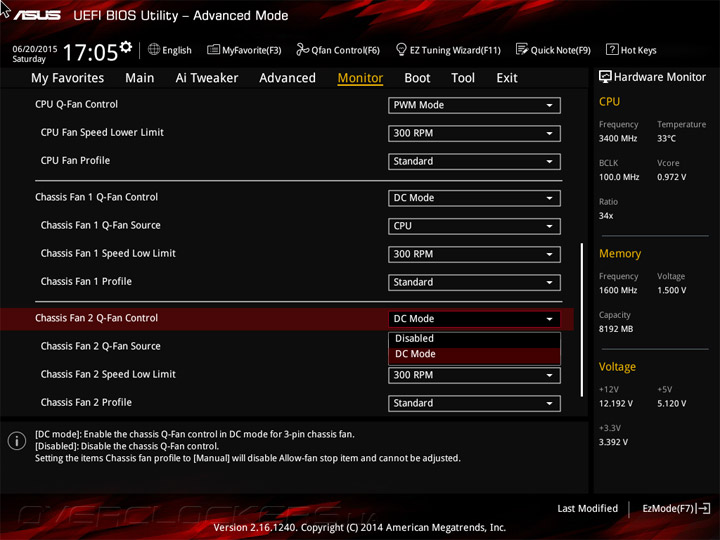This screenshot has width=720, height=540.
Task: Click the Last Modified button
Action: (587, 508)
